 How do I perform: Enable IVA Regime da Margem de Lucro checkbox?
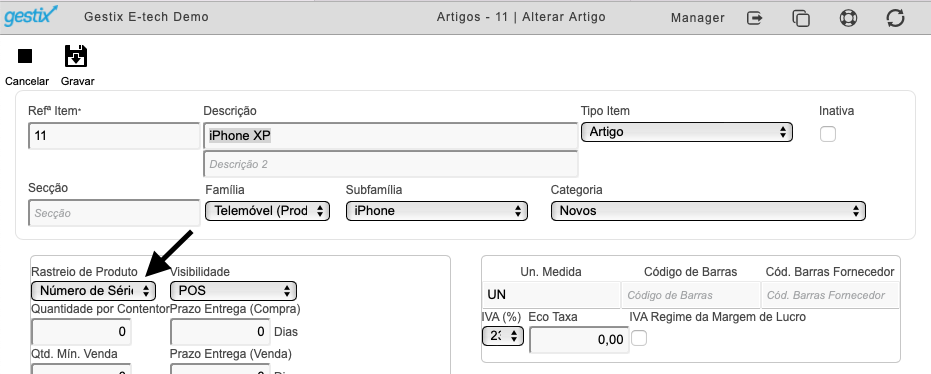(x=639, y=338)
